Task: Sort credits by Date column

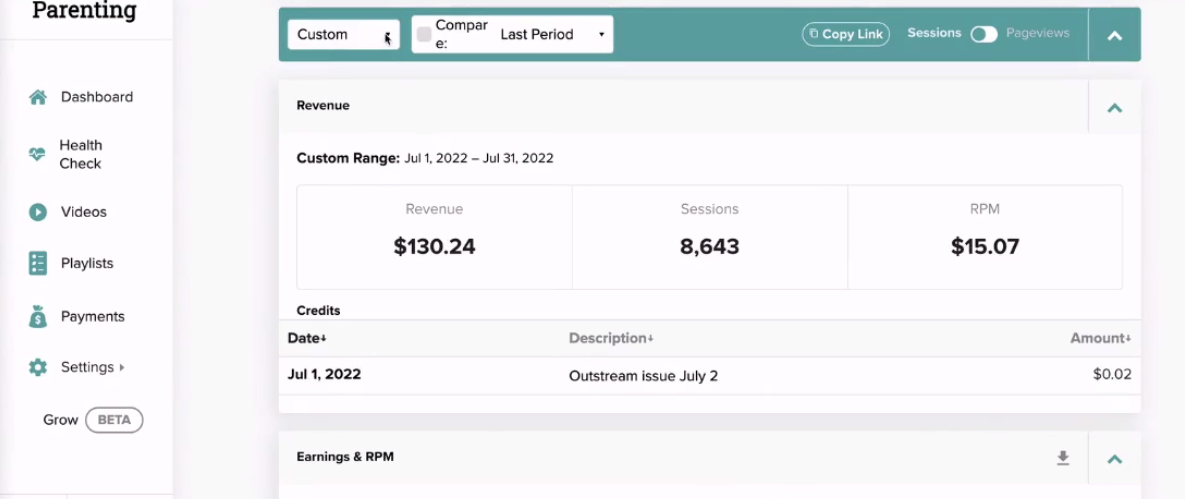Action: [x=307, y=338]
